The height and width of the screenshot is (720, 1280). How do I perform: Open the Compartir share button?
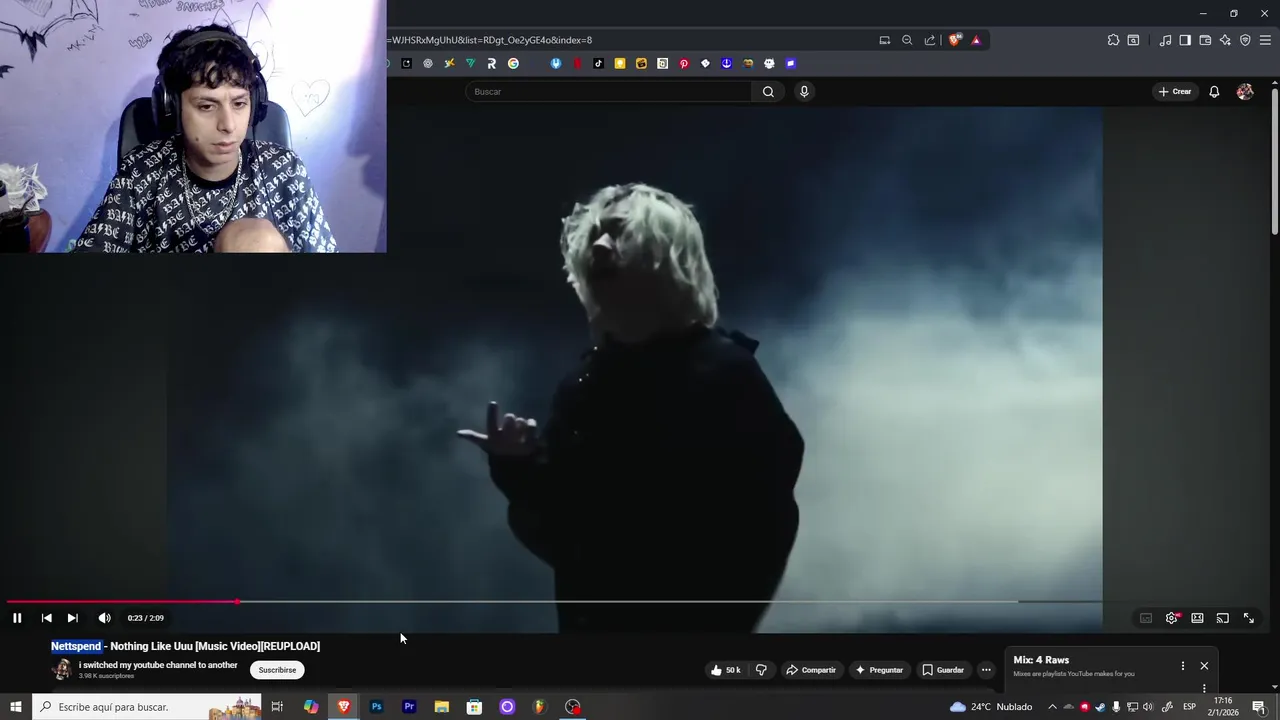click(x=810, y=670)
